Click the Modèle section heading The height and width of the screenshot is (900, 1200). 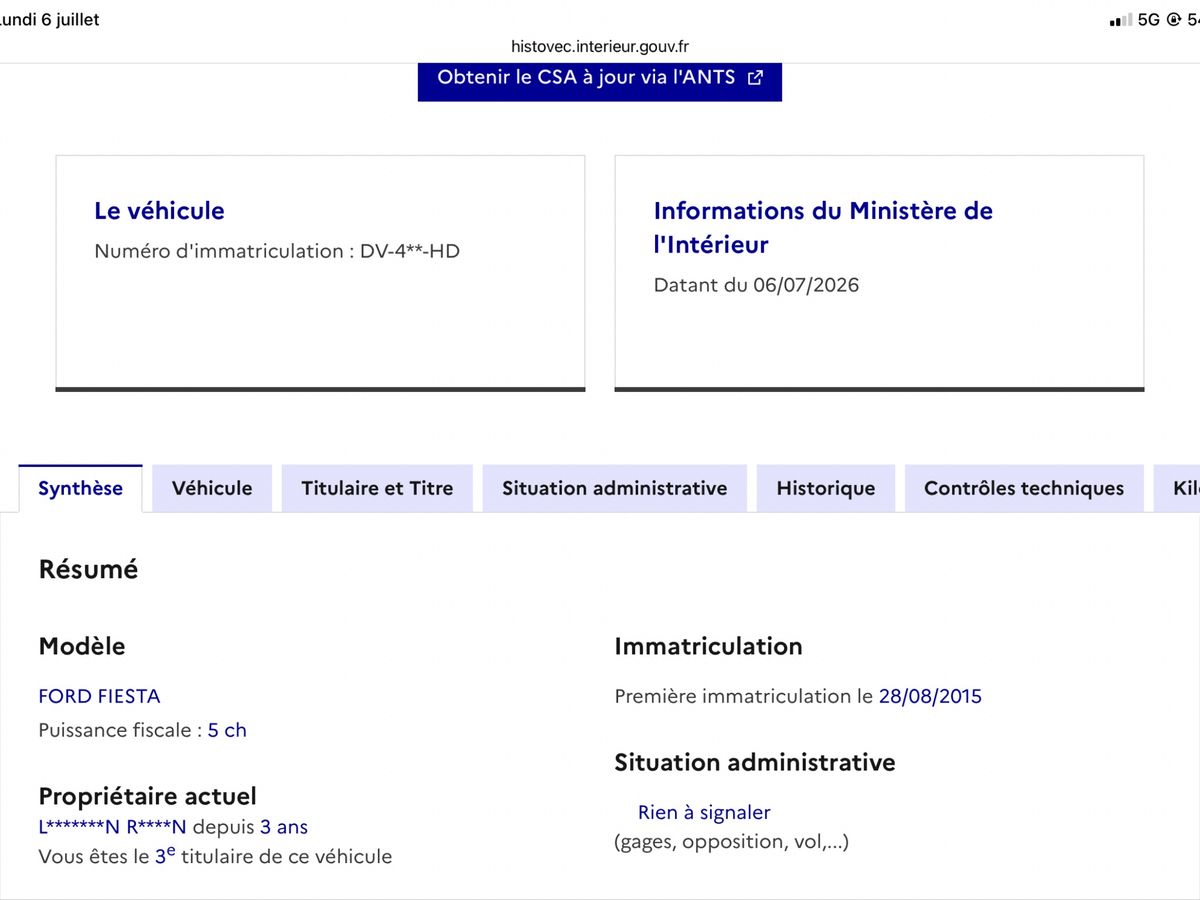point(82,646)
